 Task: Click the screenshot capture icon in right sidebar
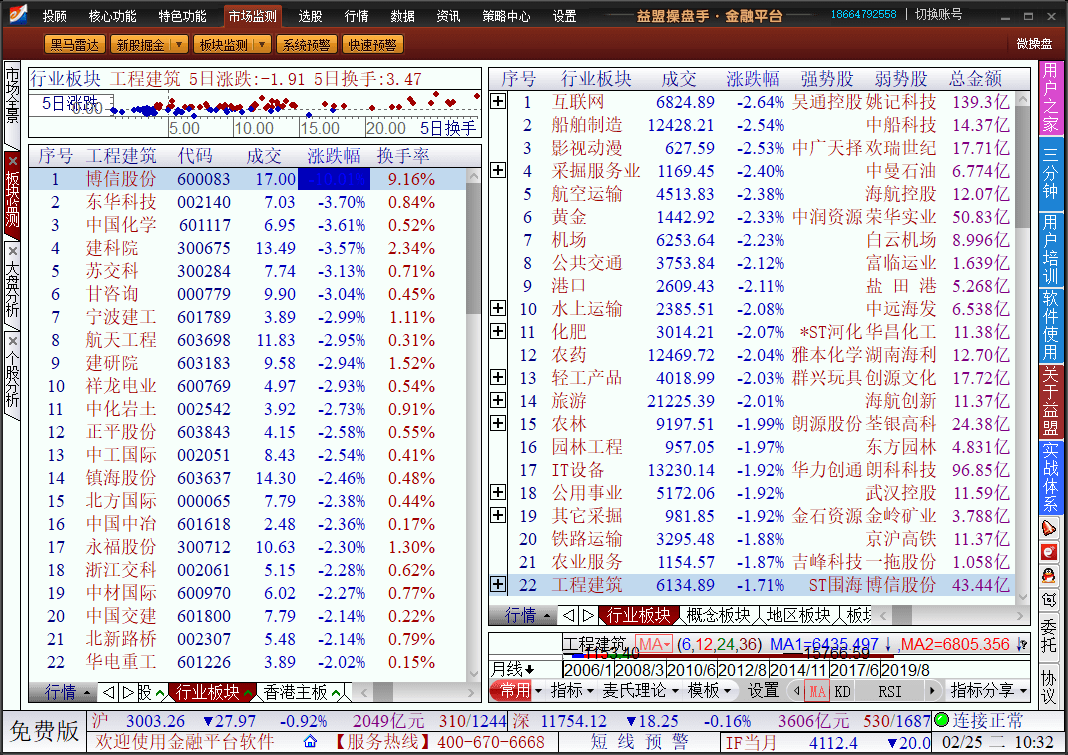coord(1049,600)
